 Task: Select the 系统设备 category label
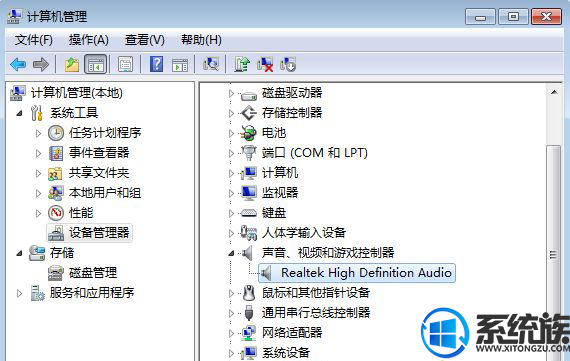pos(286,352)
